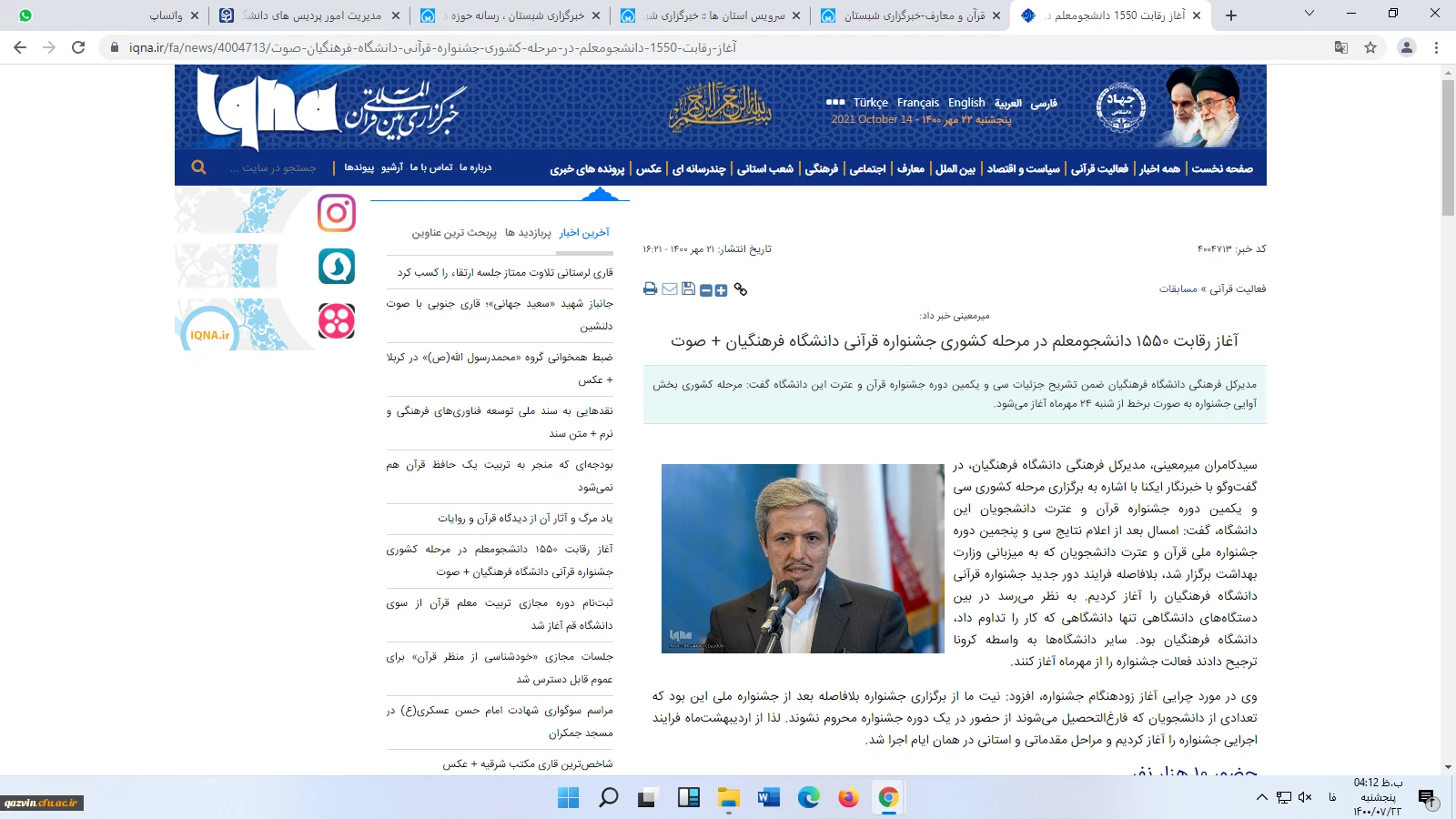Toggle the muted speaker volume icon
The image size is (1456, 819).
[x=1305, y=797]
